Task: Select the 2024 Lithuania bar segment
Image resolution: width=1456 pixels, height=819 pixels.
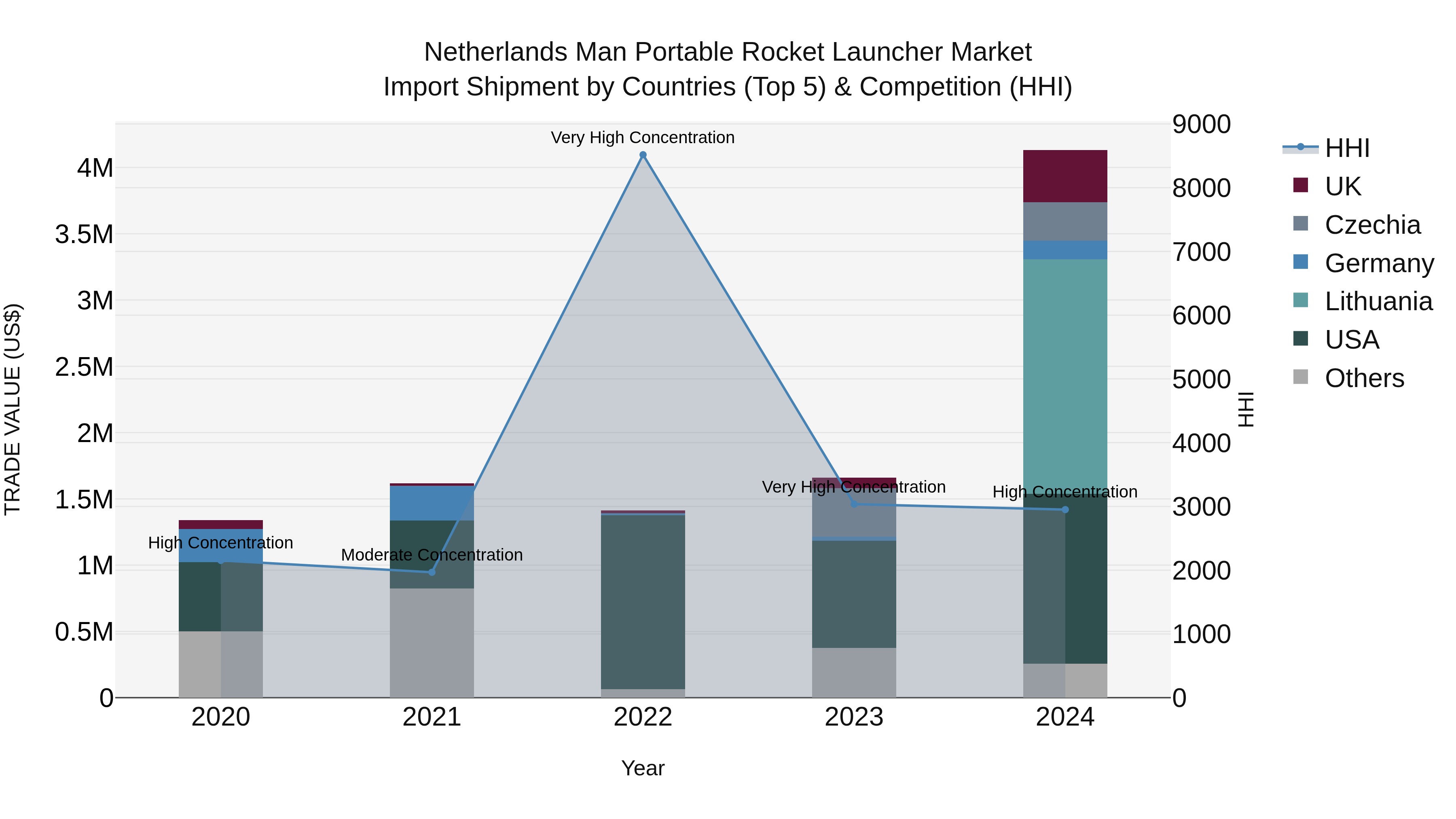Action: 1065,377
